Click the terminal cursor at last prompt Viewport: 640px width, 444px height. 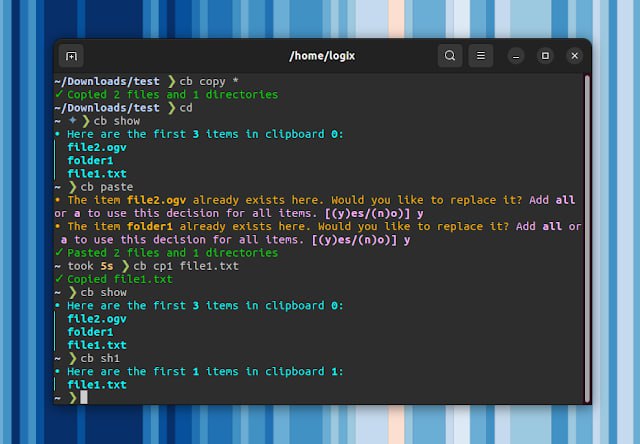tap(84, 397)
